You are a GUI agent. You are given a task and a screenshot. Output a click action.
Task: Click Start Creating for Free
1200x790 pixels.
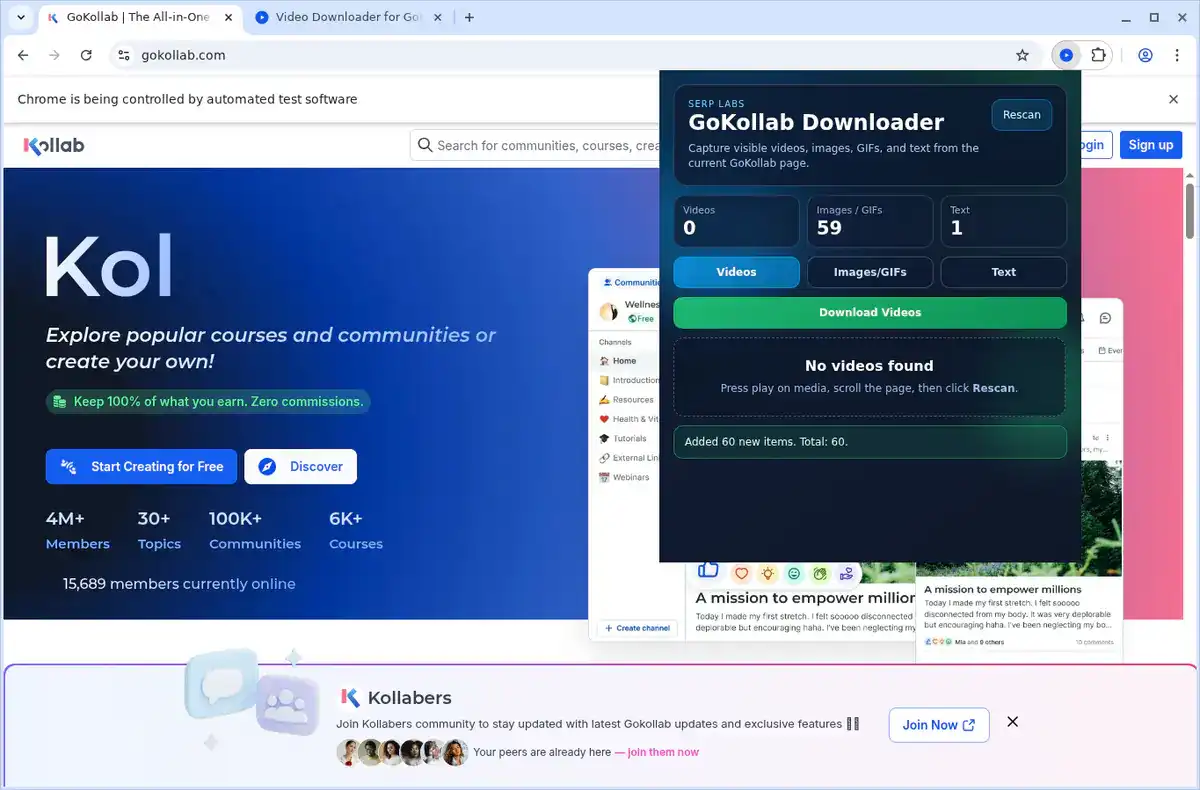tap(141, 467)
